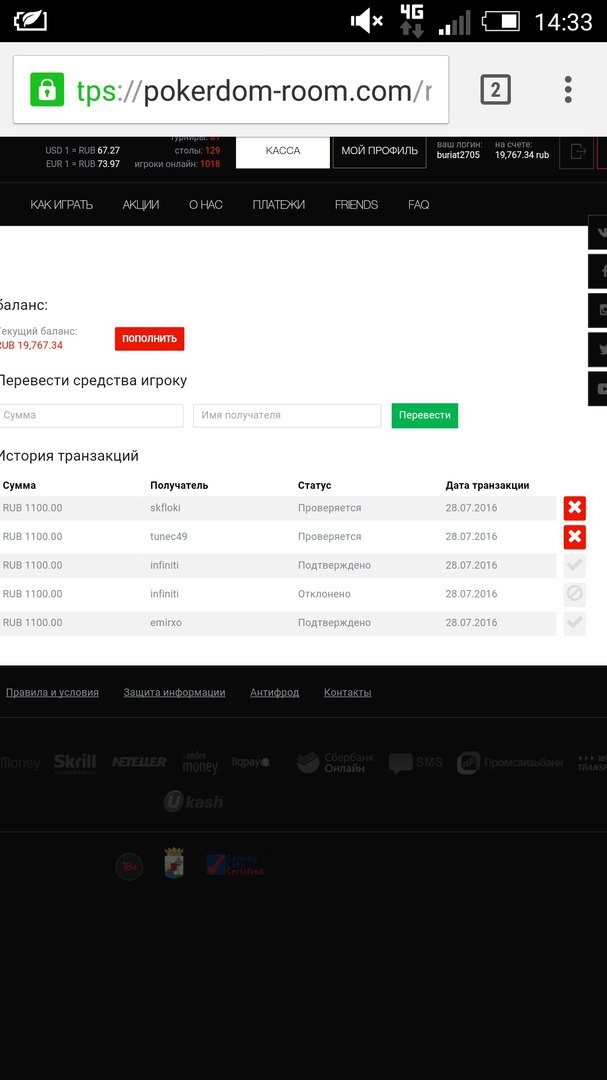Click the logout icon beside account balance

[577, 152]
